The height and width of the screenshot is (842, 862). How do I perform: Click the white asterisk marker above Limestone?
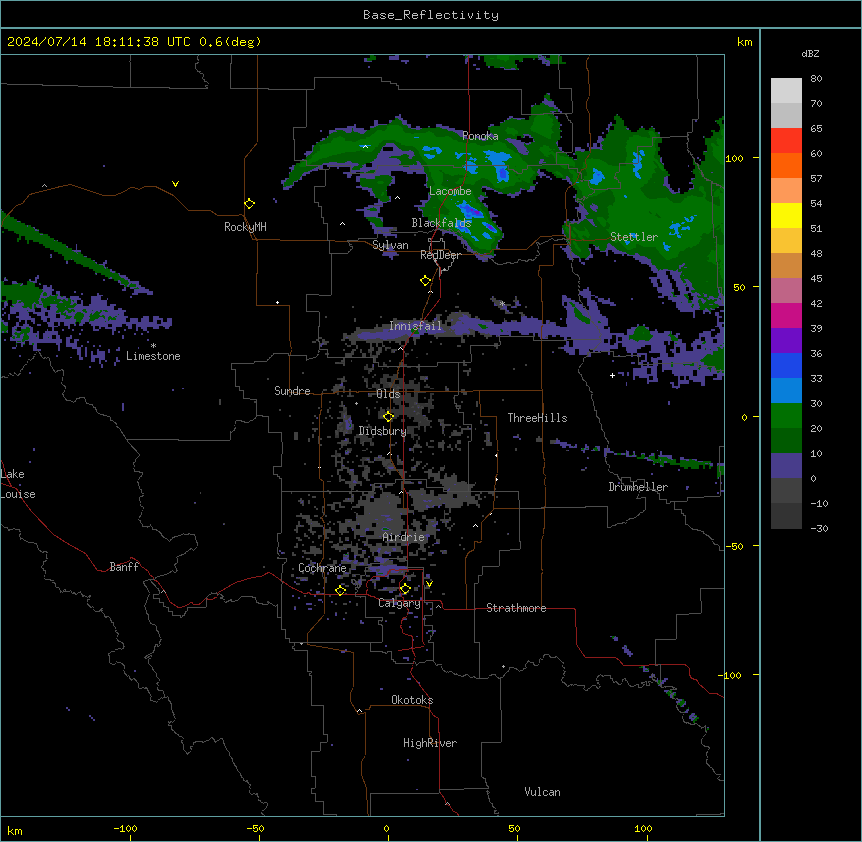(153, 346)
